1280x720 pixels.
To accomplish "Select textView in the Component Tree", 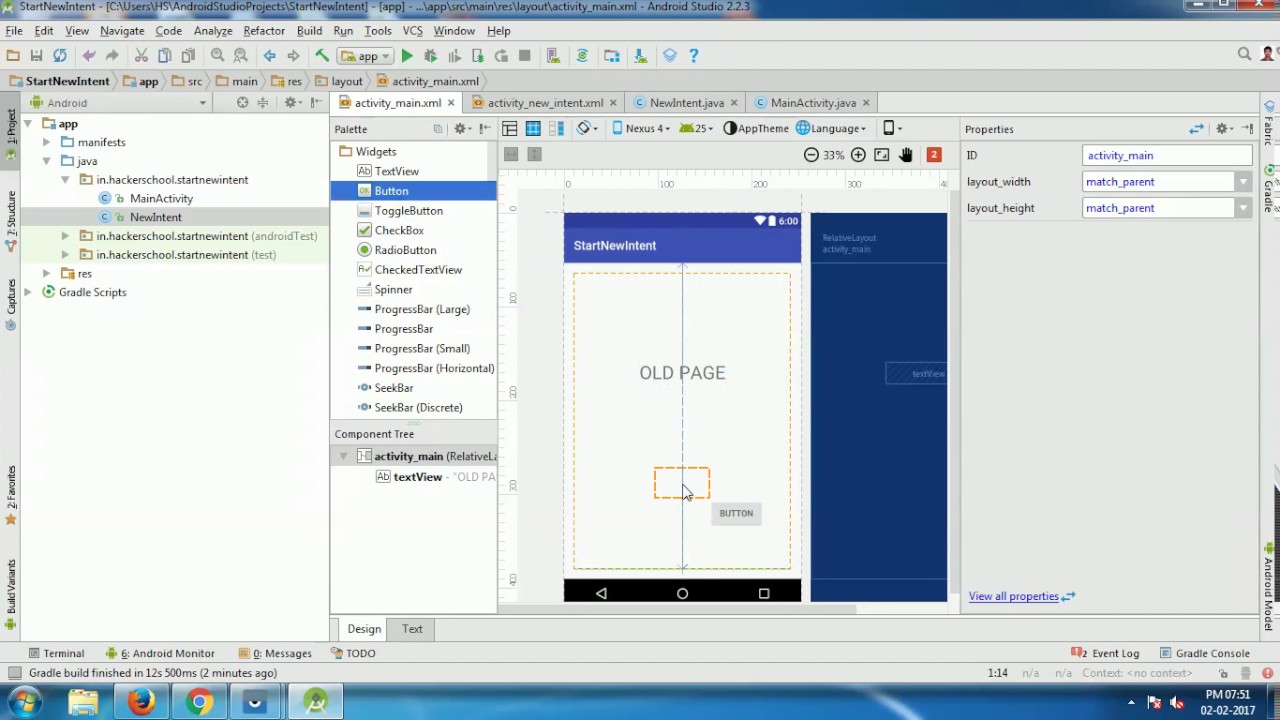I will [417, 477].
